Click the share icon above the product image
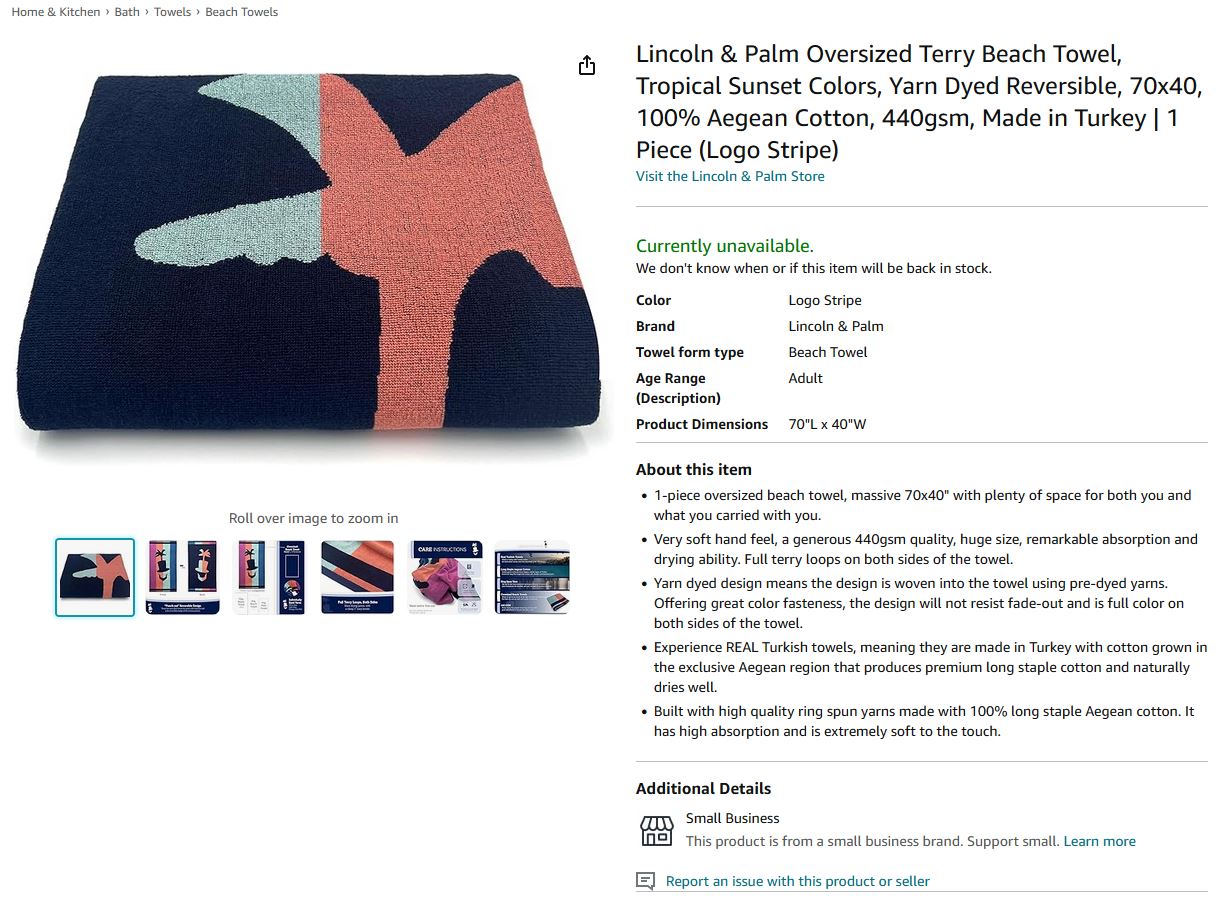 587,65
